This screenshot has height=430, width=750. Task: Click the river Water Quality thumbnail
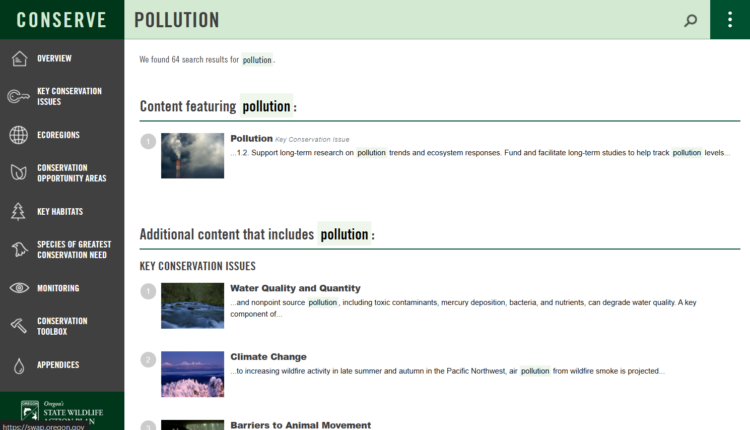click(192, 306)
